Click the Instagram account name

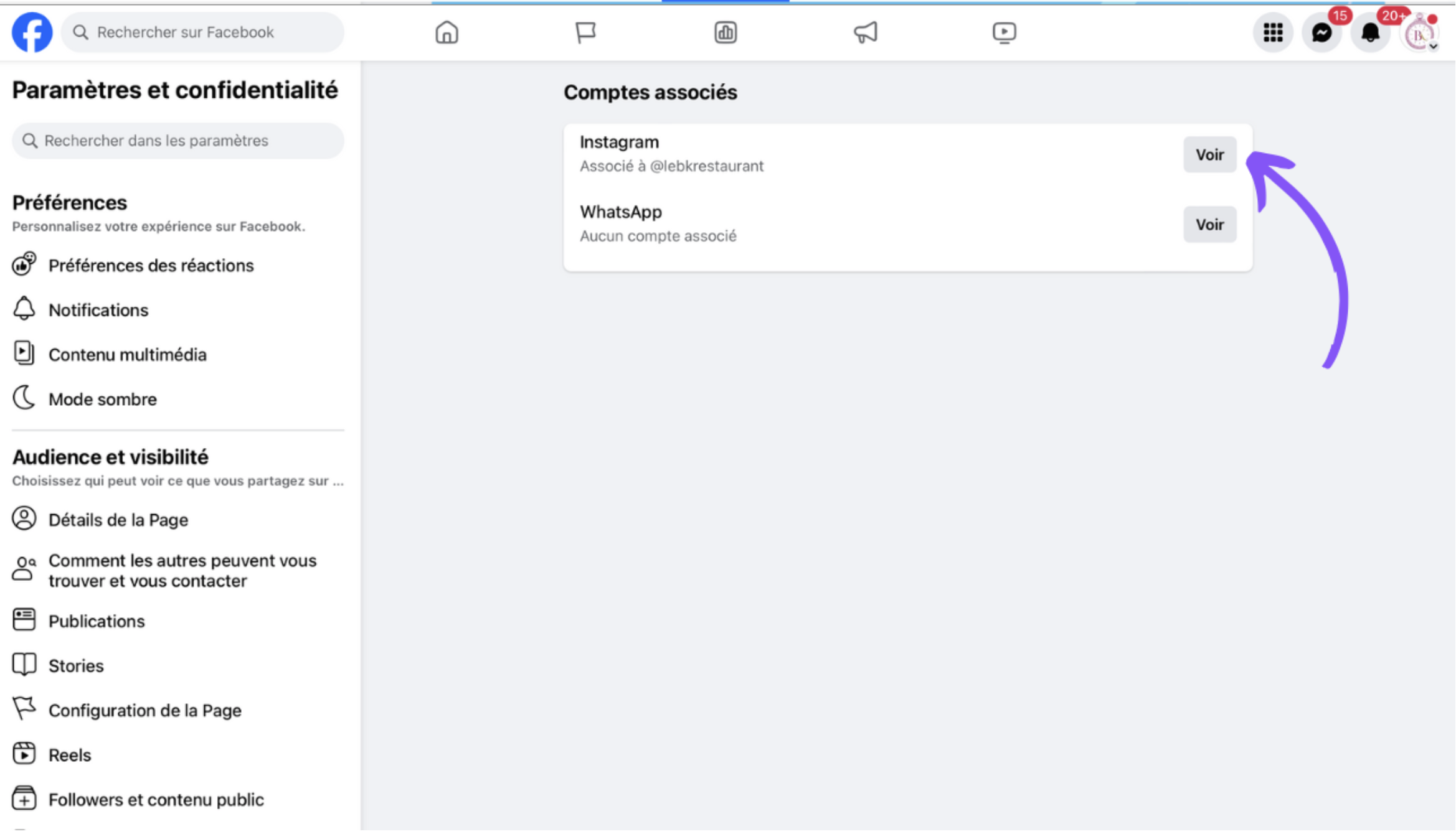tap(619, 143)
